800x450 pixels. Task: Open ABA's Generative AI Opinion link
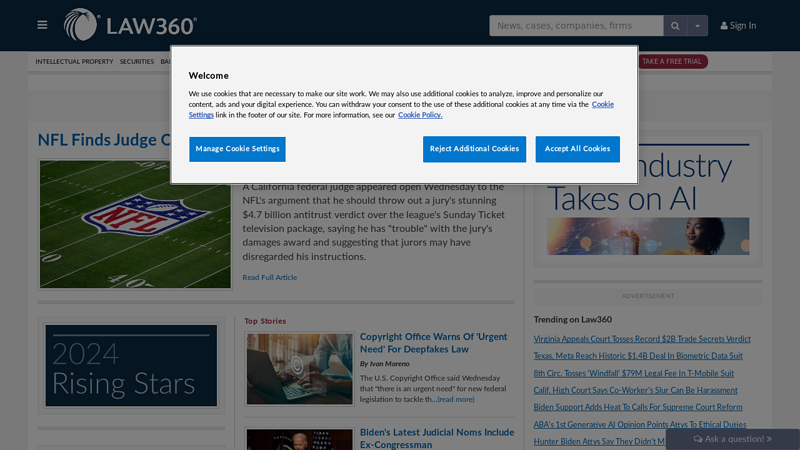[x=640, y=424]
